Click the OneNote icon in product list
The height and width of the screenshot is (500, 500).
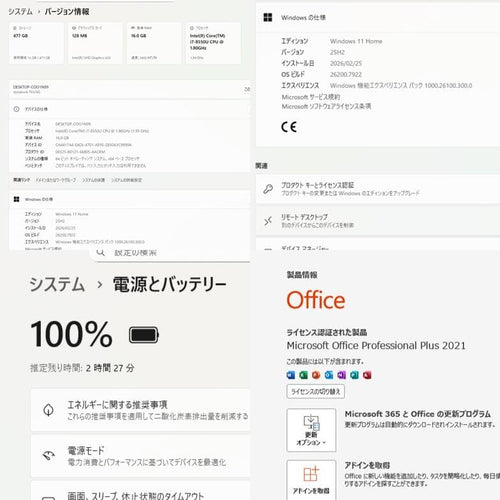341,375
